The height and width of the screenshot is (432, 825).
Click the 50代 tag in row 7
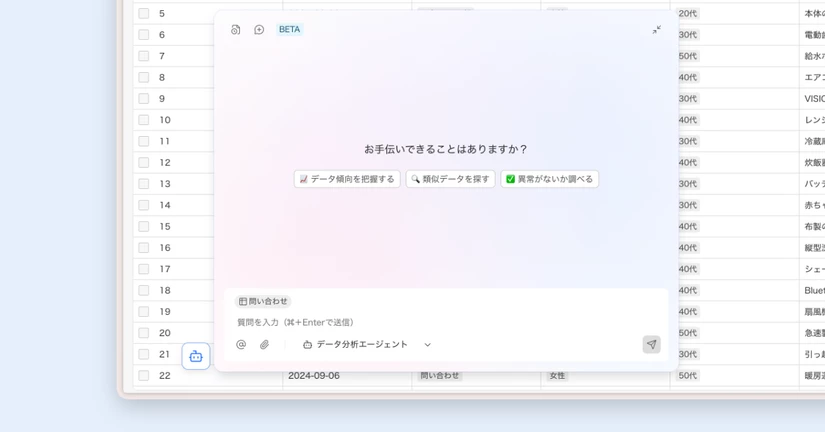(x=688, y=56)
